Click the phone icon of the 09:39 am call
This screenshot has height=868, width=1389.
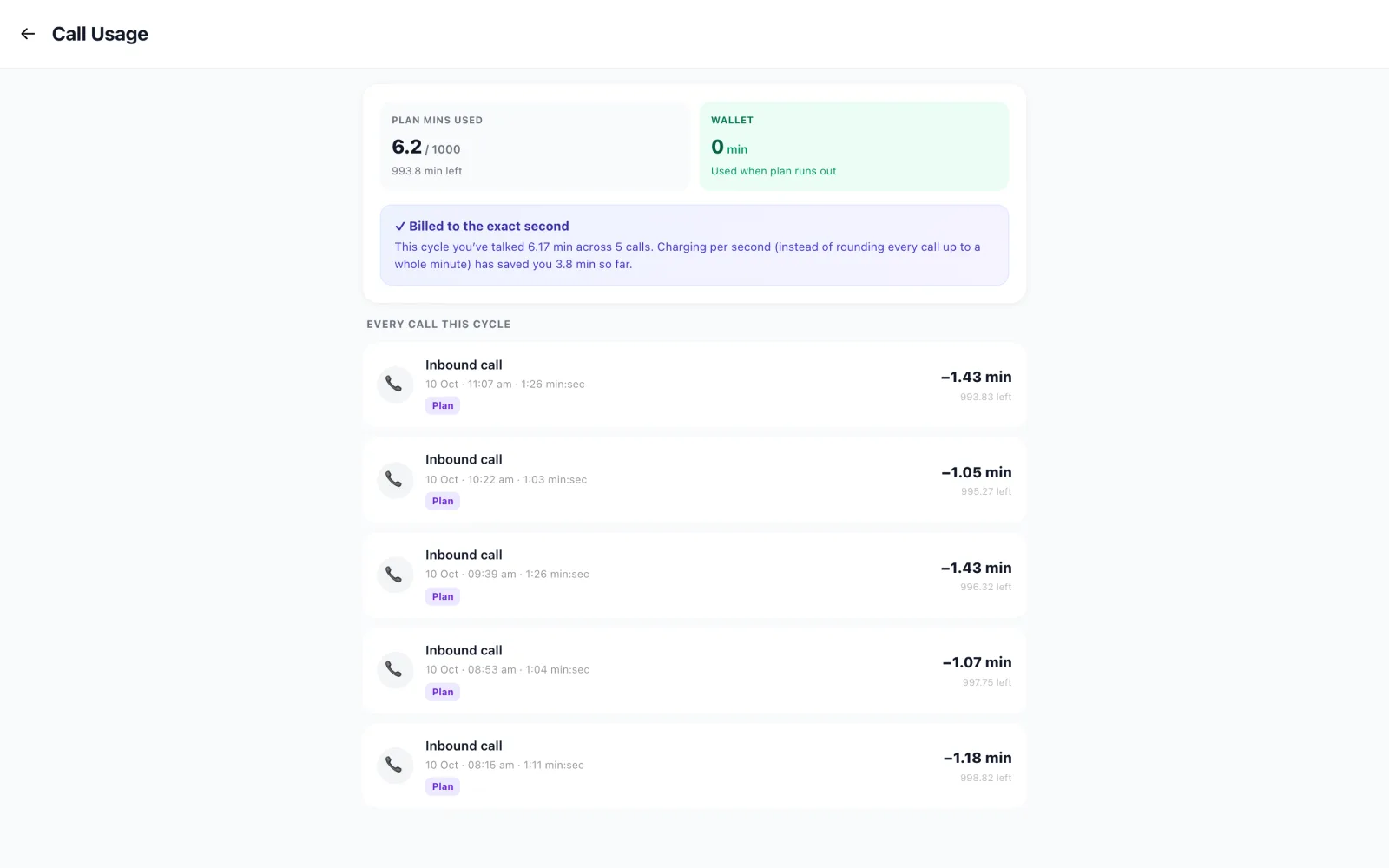[x=394, y=575]
